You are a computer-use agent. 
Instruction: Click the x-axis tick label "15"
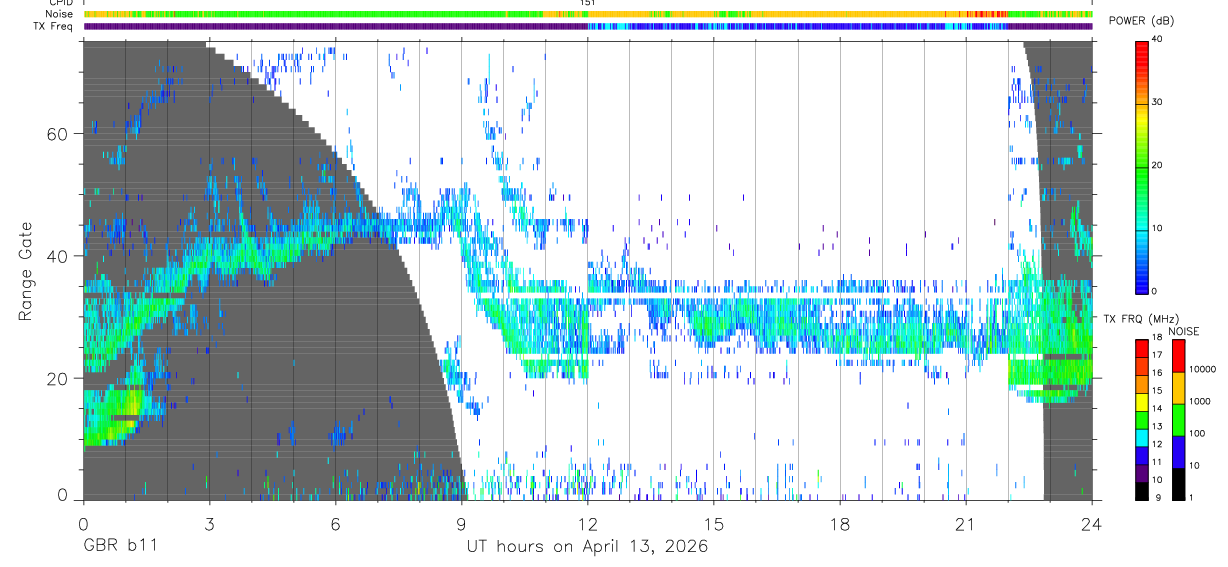[x=714, y=525]
